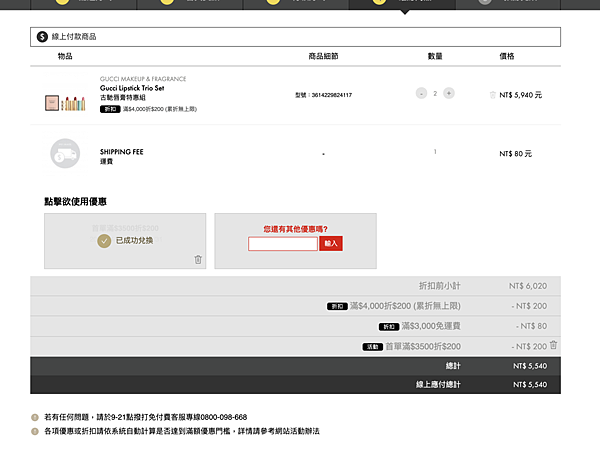Remove 首單滿$3500折$200 discount in summary
This screenshot has height=450, width=600.
[x=553, y=345]
